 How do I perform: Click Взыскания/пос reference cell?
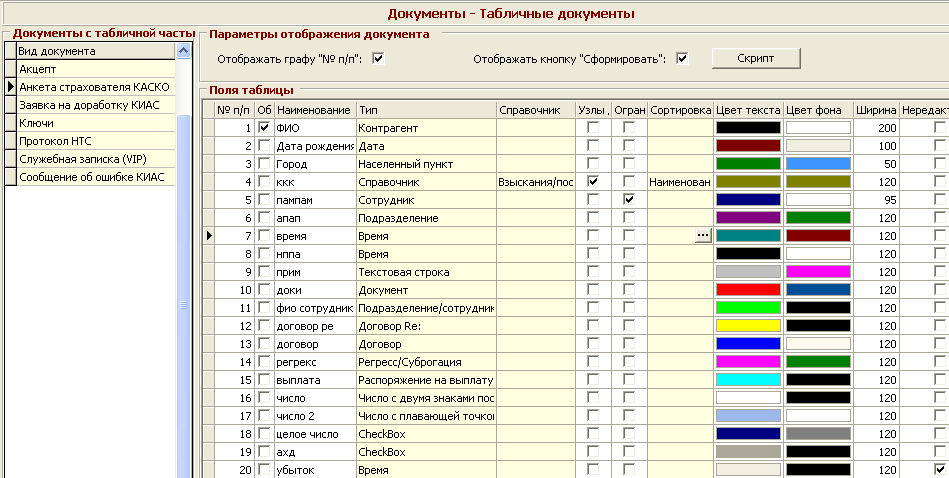[535, 182]
